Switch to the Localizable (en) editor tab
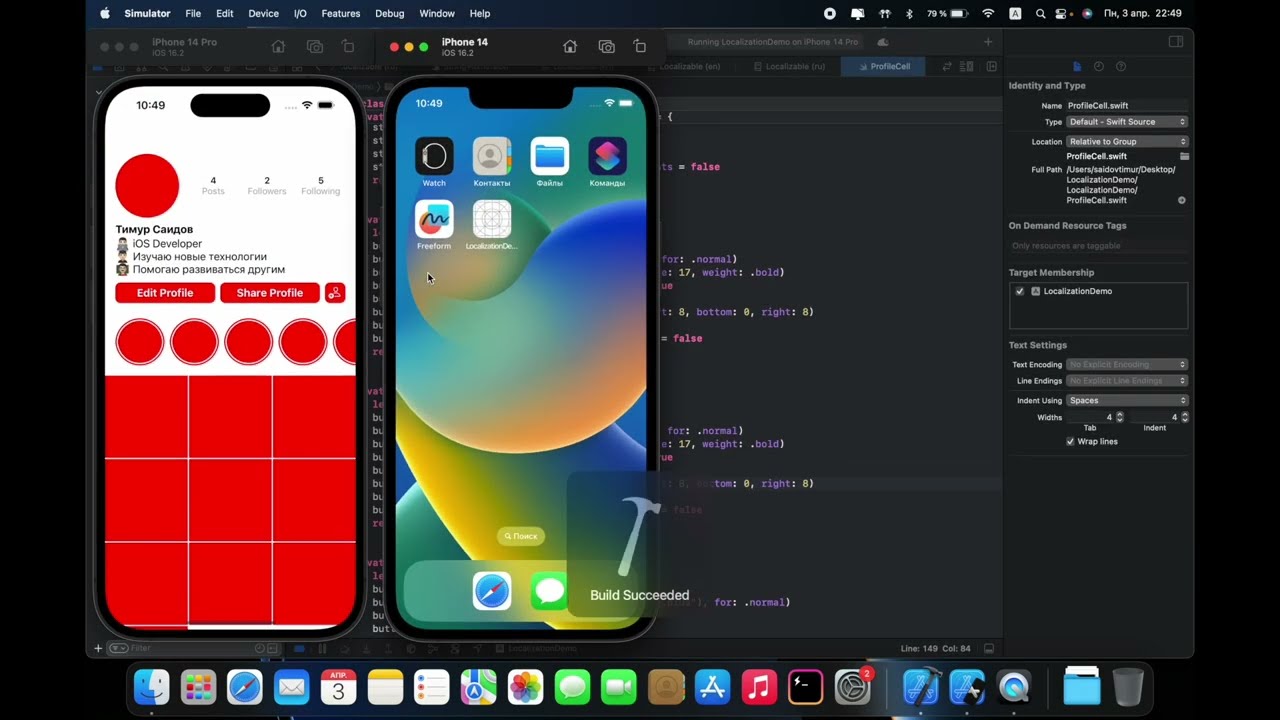The image size is (1280, 720). point(692,66)
